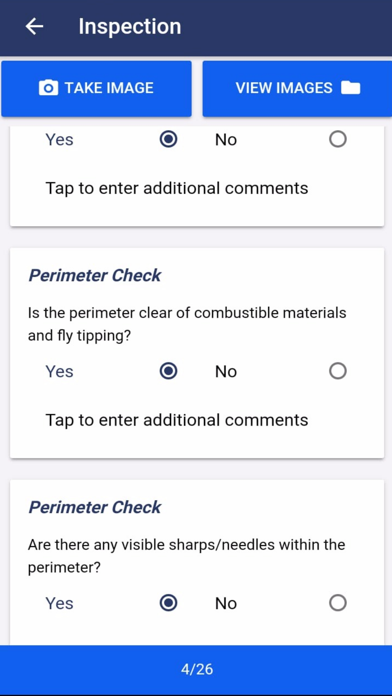Click the camera icon on Take Image

point(48,88)
